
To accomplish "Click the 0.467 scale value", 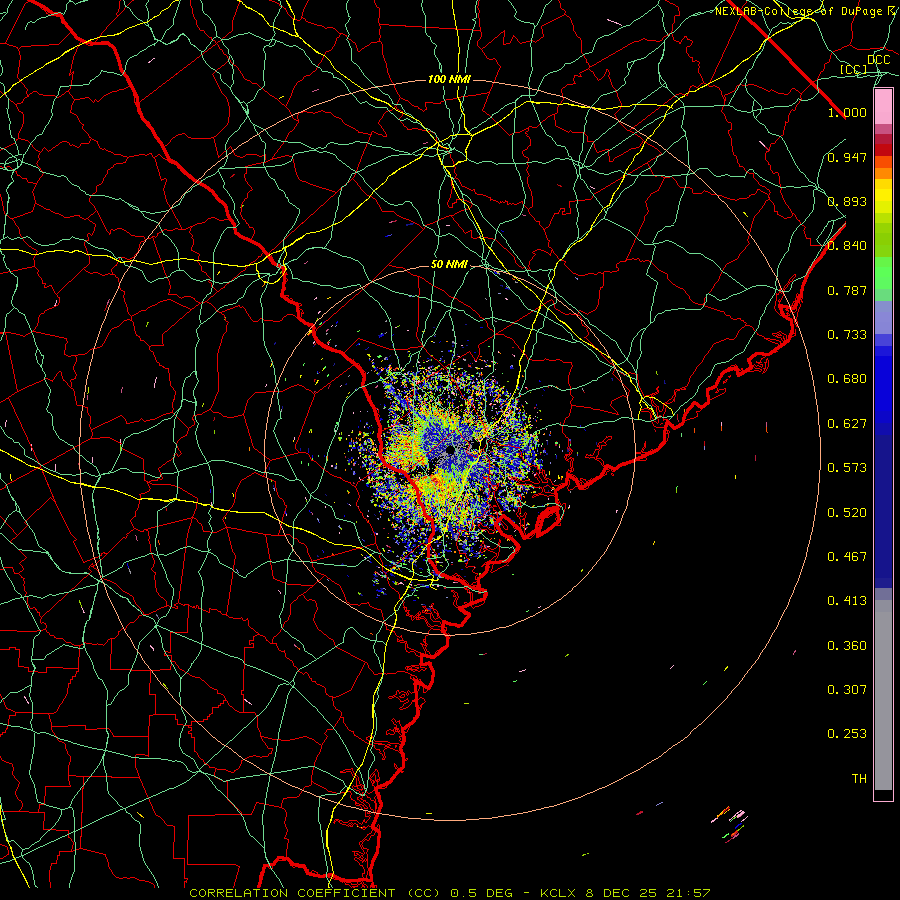I will 847,557.
